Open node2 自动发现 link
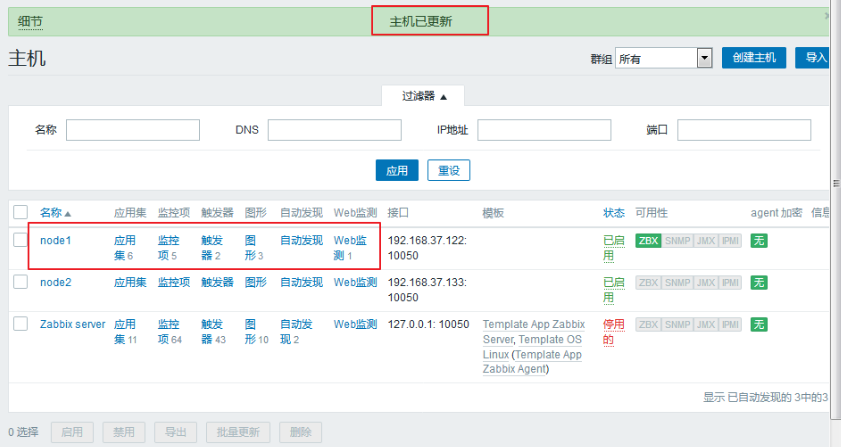The width and height of the screenshot is (841, 447). coord(301,282)
